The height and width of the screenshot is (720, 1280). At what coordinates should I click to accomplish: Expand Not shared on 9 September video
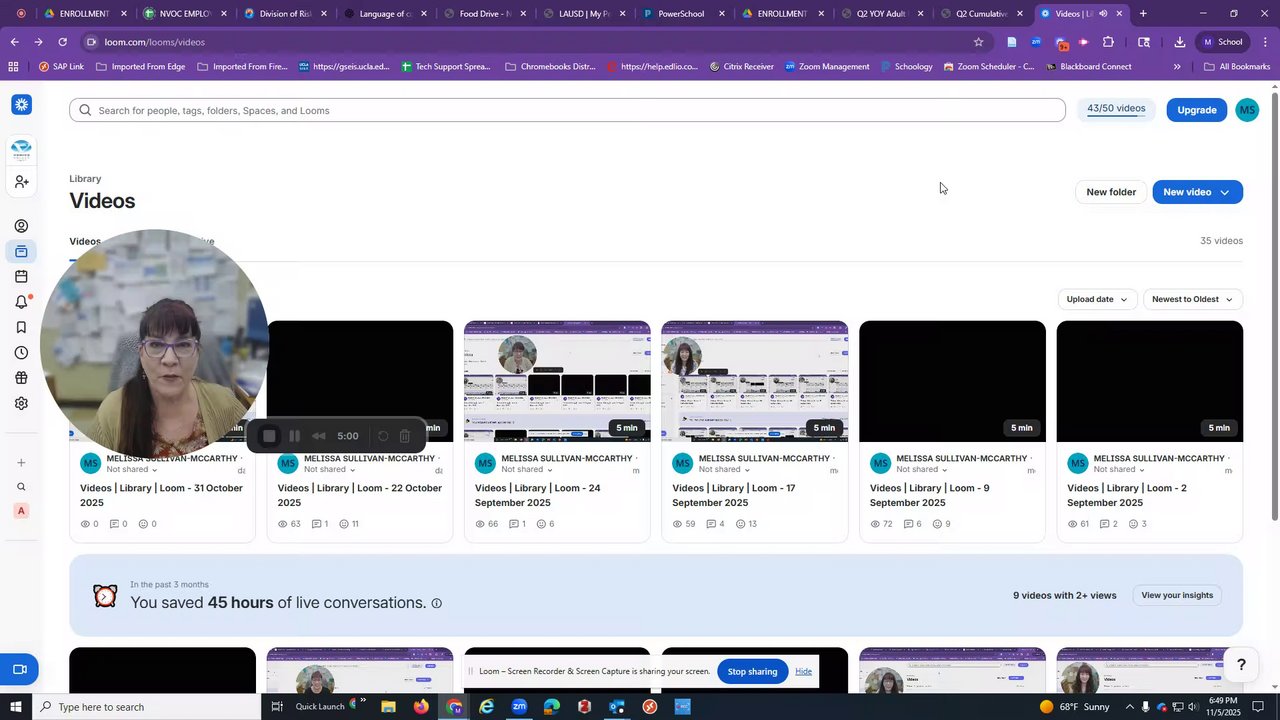921,469
